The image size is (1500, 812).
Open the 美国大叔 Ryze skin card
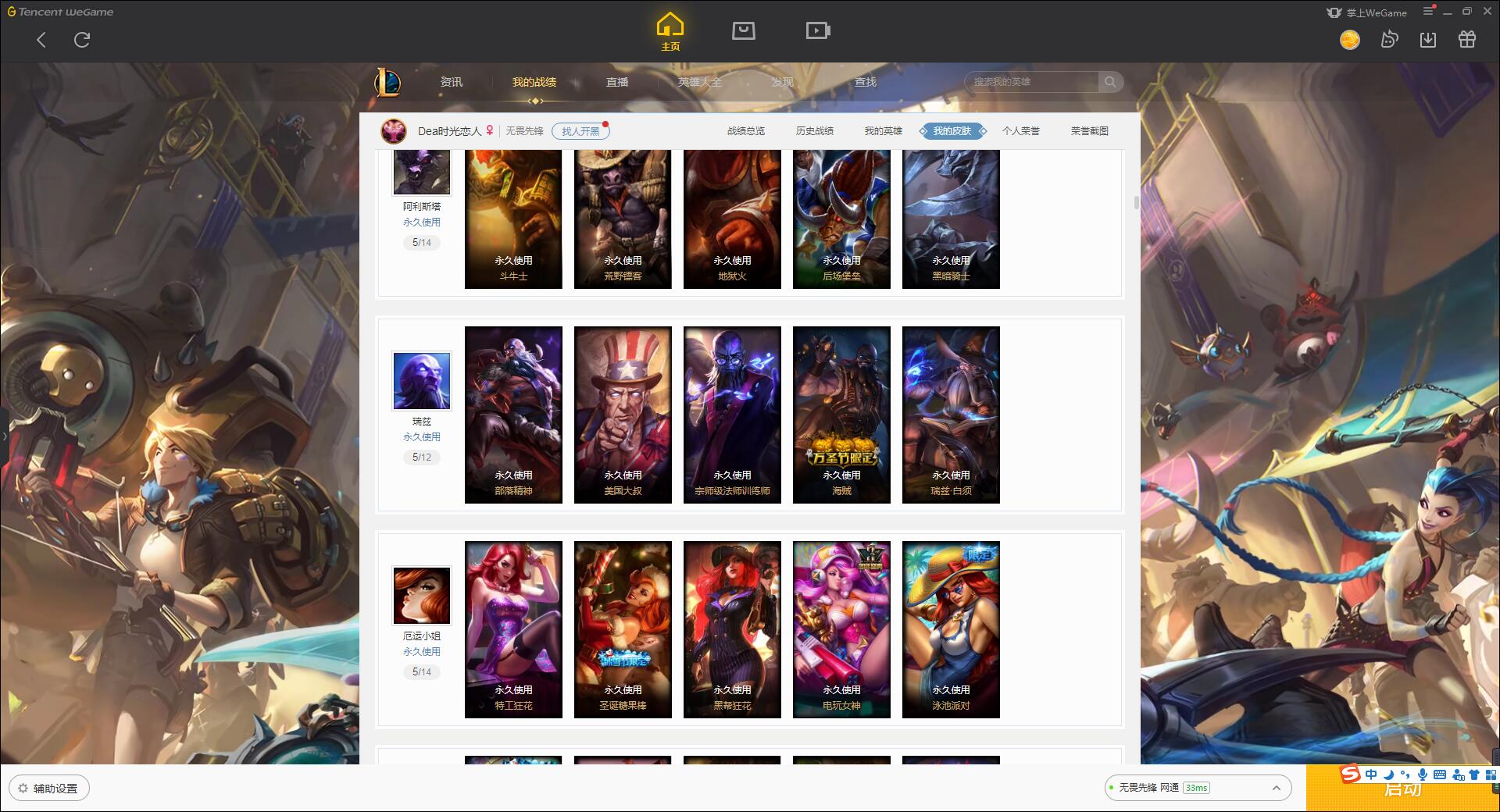623,415
